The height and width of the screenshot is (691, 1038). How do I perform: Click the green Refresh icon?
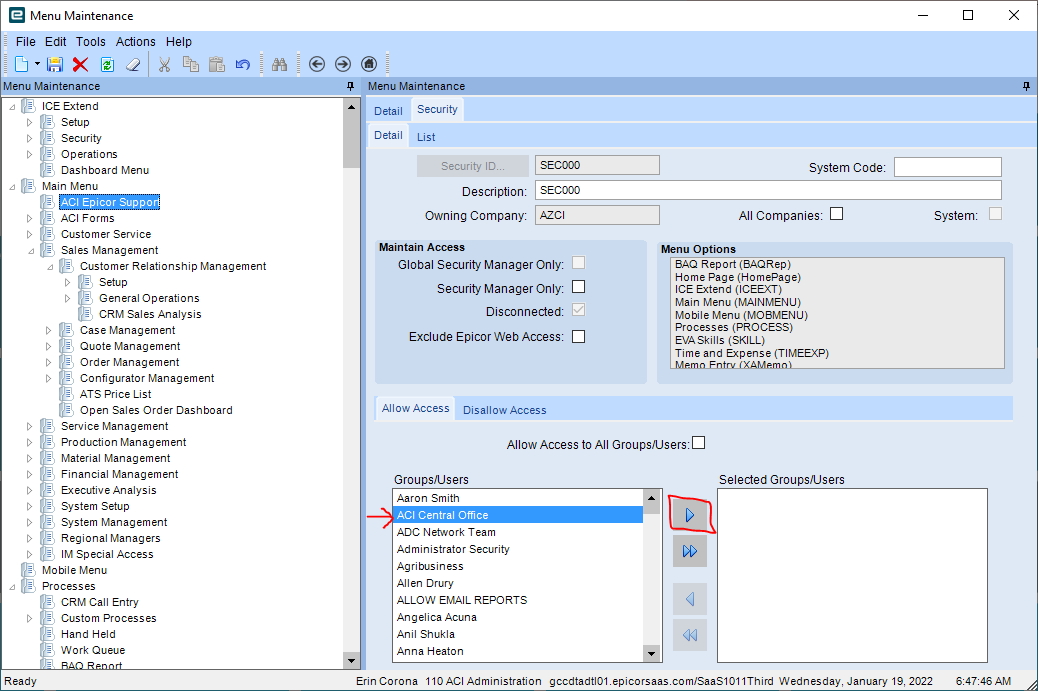(107, 64)
